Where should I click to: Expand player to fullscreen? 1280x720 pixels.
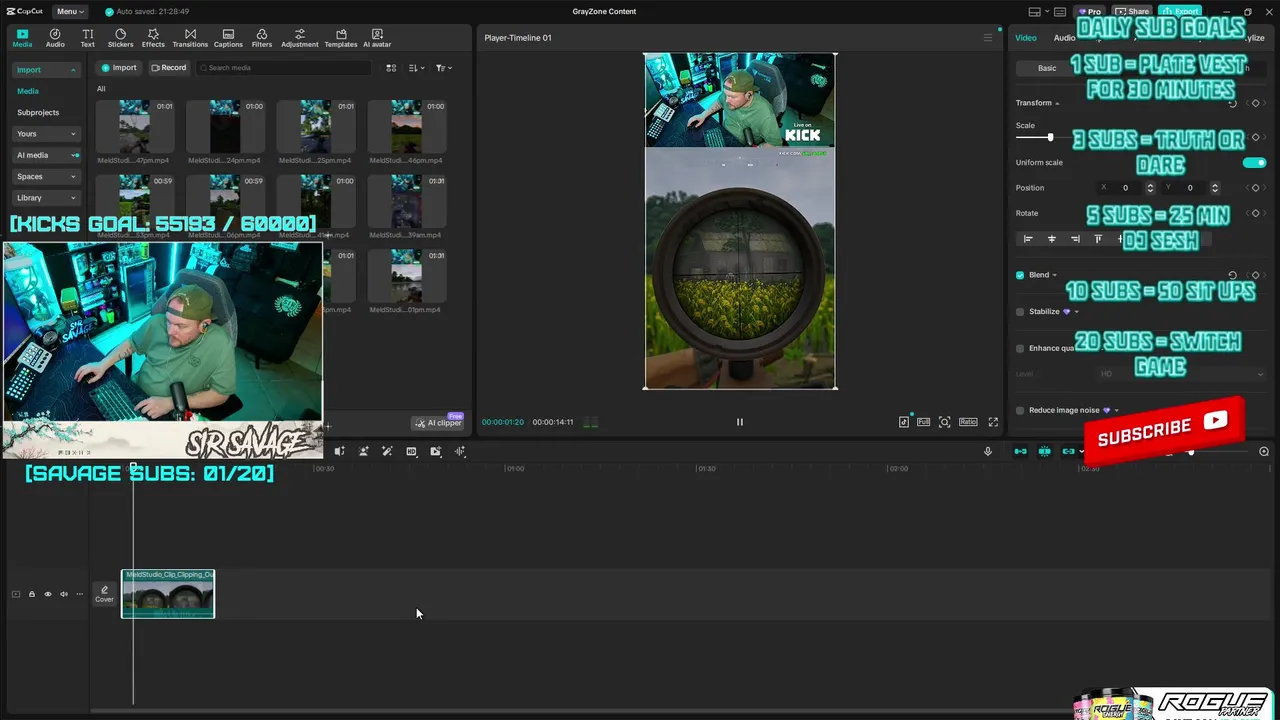(x=993, y=422)
